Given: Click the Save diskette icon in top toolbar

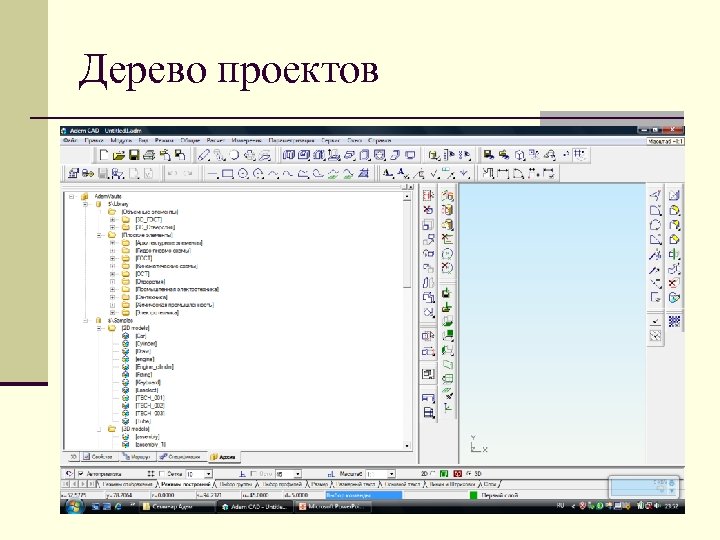Looking at the screenshot, I should point(134,155).
